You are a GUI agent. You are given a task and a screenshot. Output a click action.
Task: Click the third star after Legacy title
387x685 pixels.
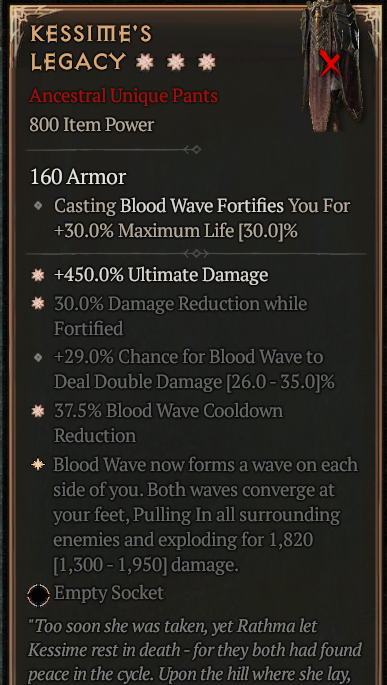(x=207, y=63)
